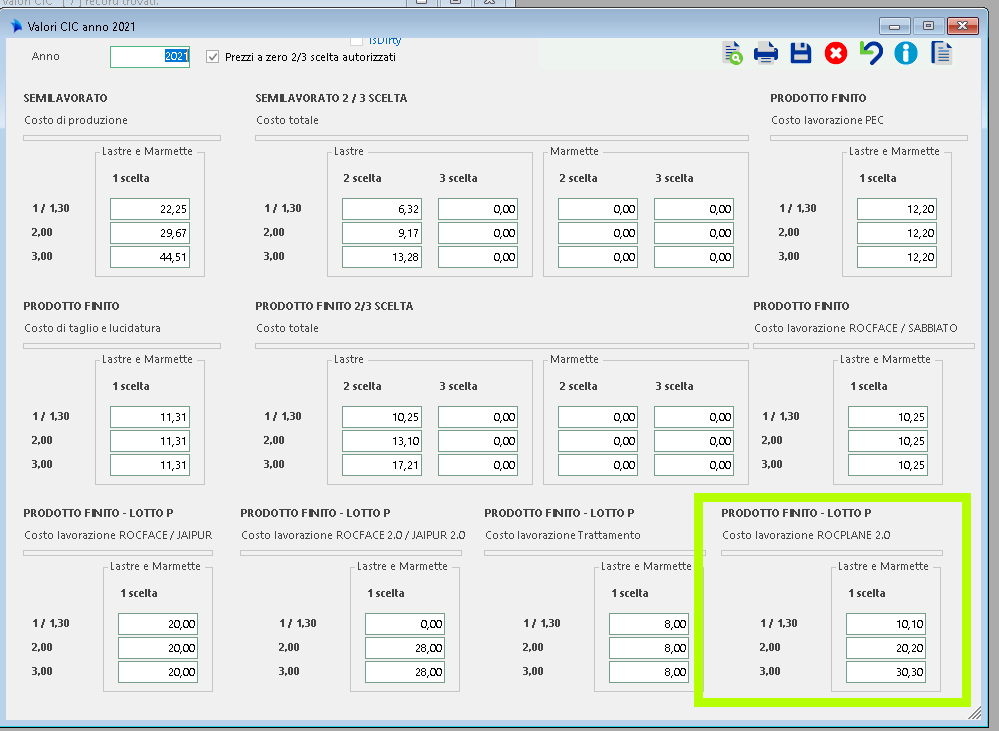Edit ROCPLANE 2.0 field showing 30,30
This screenshot has height=731, width=999.
pos(886,672)
